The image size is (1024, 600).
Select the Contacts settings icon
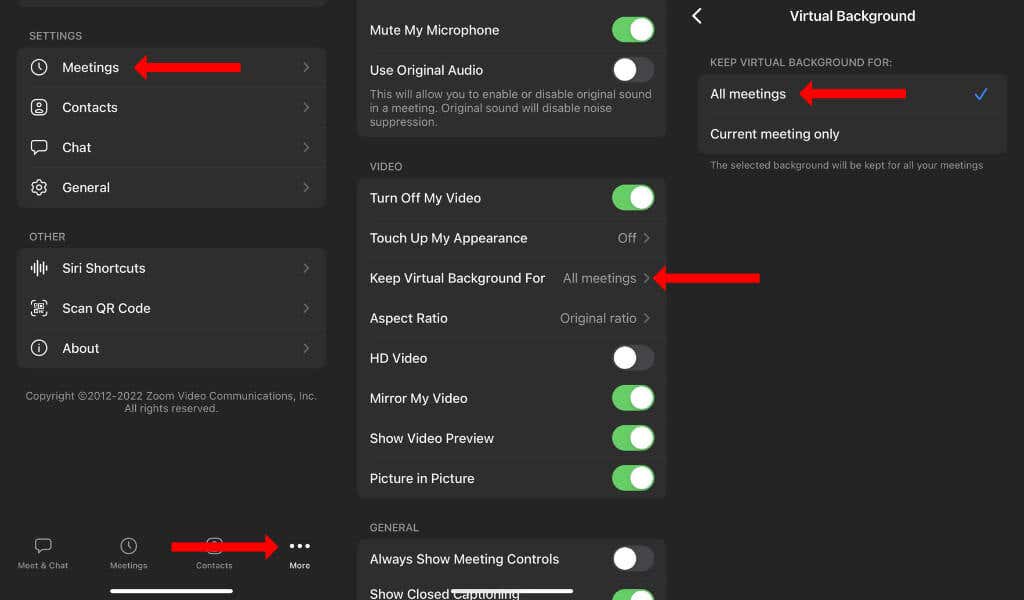38,107
